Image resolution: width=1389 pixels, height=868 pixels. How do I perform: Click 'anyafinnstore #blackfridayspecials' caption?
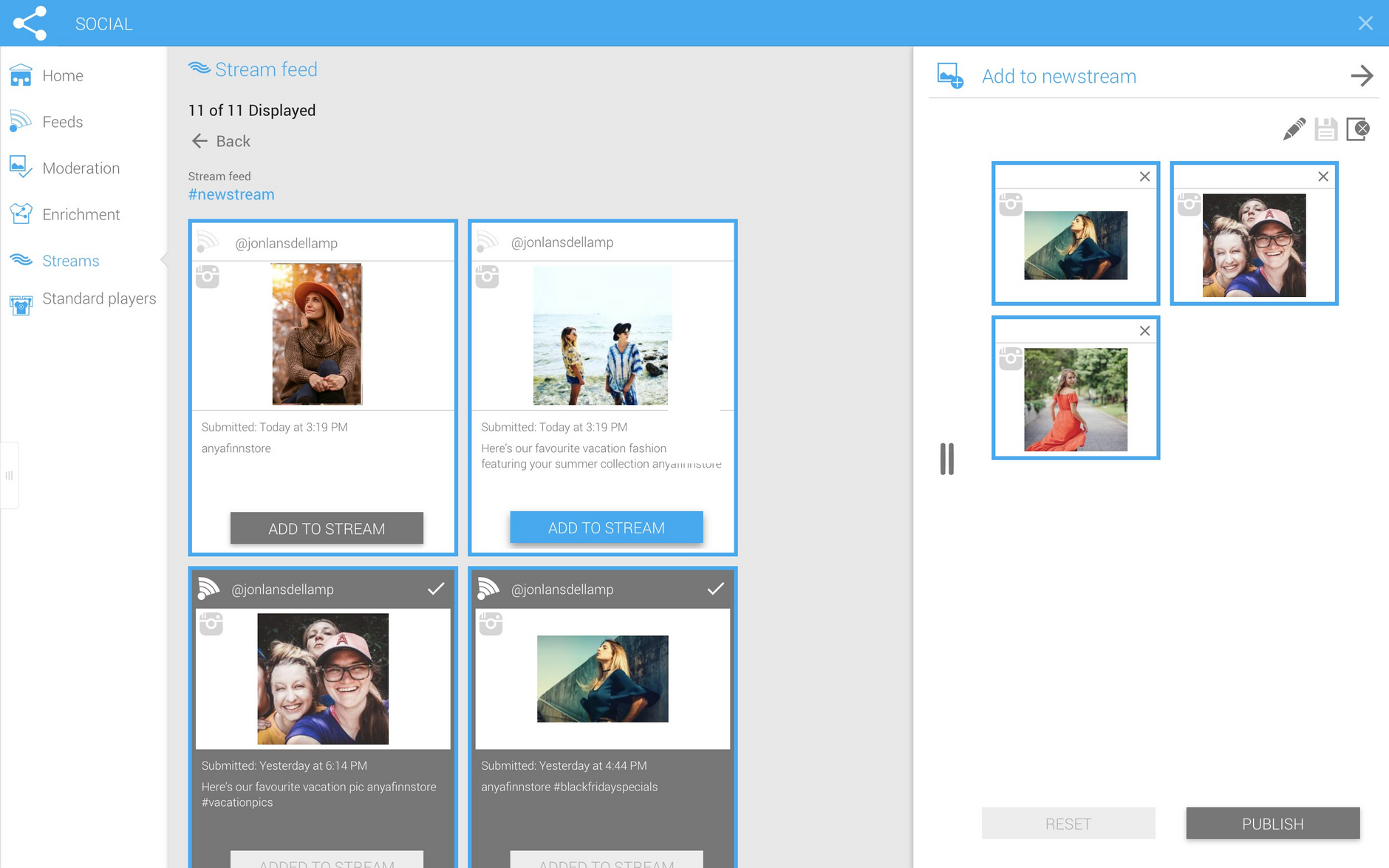click(569, 787)
